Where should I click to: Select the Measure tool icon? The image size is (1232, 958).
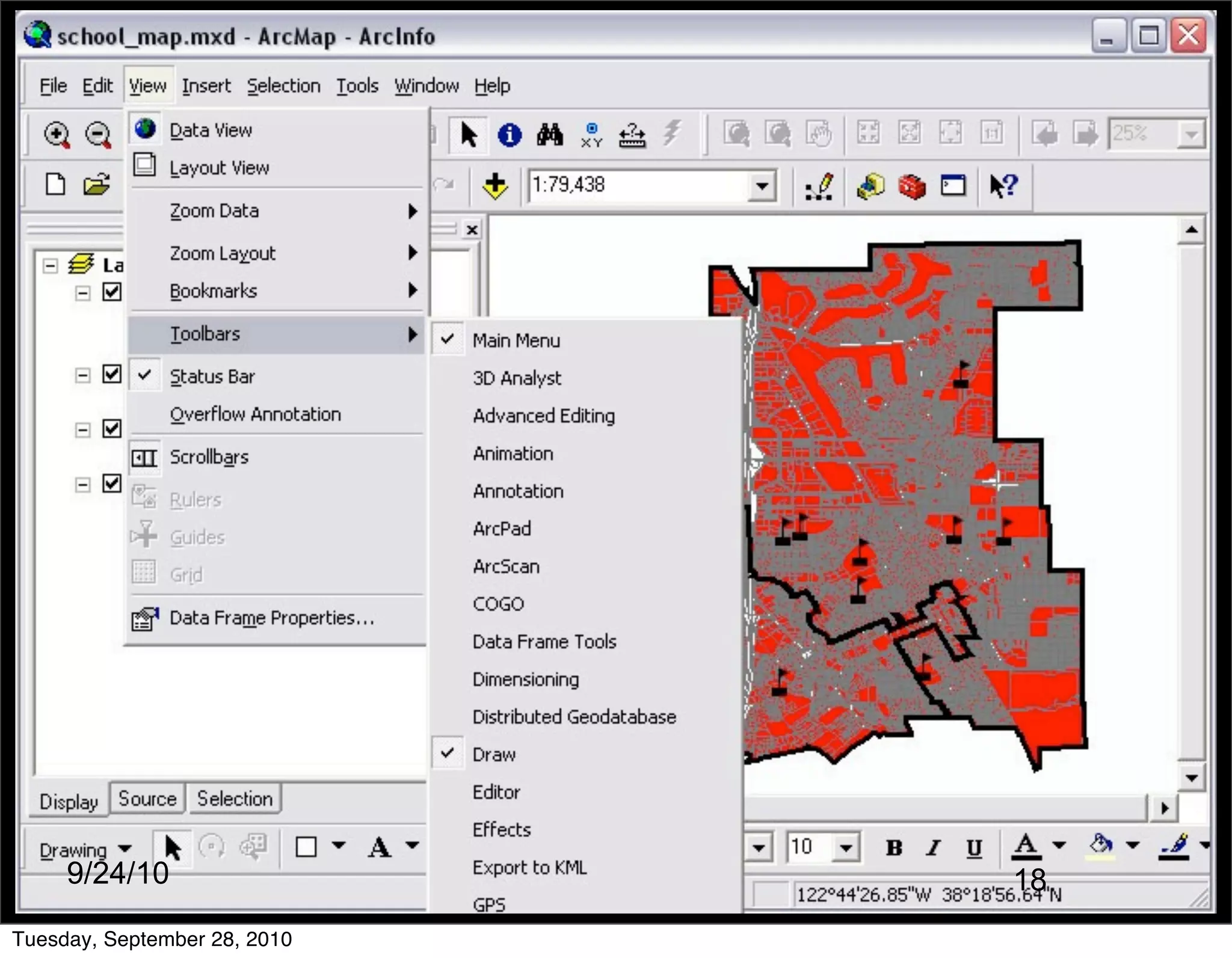(x=632, y=135)
